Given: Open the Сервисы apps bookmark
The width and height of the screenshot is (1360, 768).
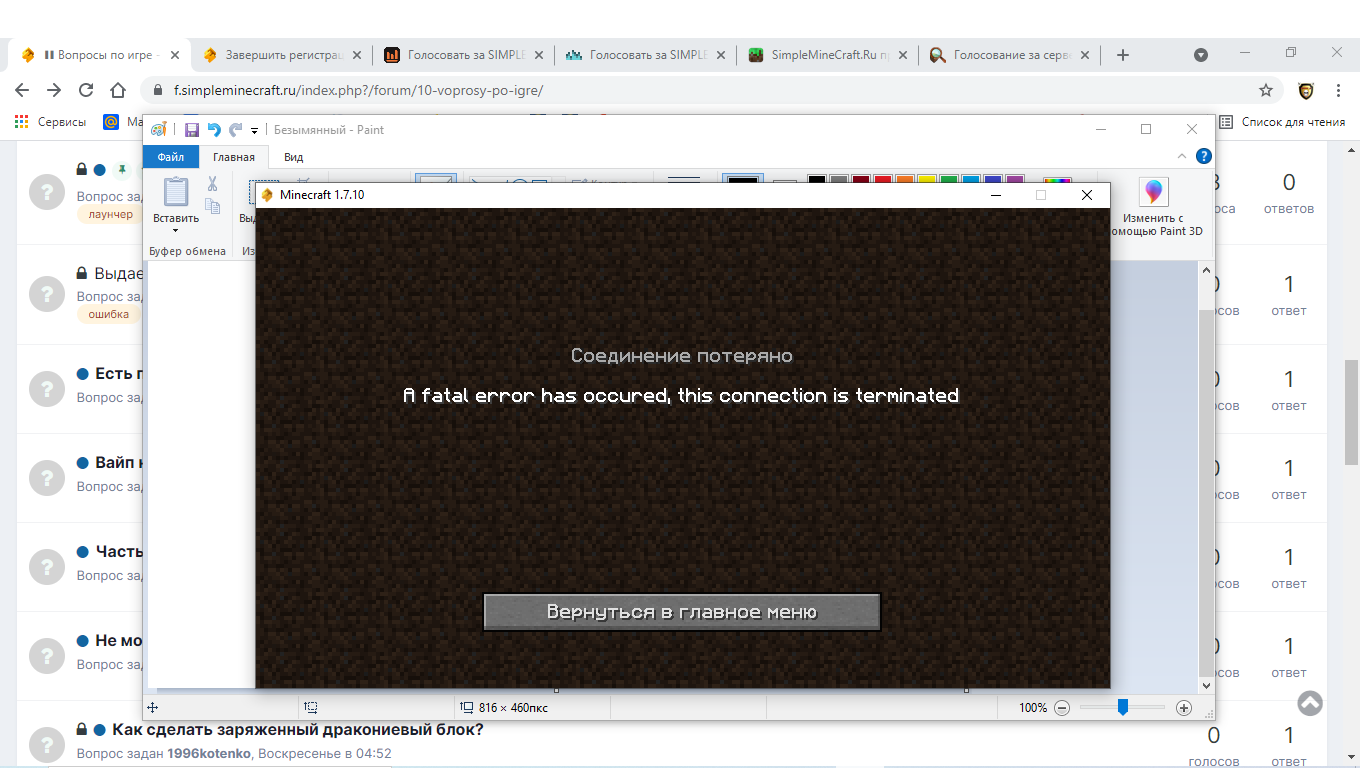Looking at the screenshot, I should pyautogui.click(x=50, y=122).
